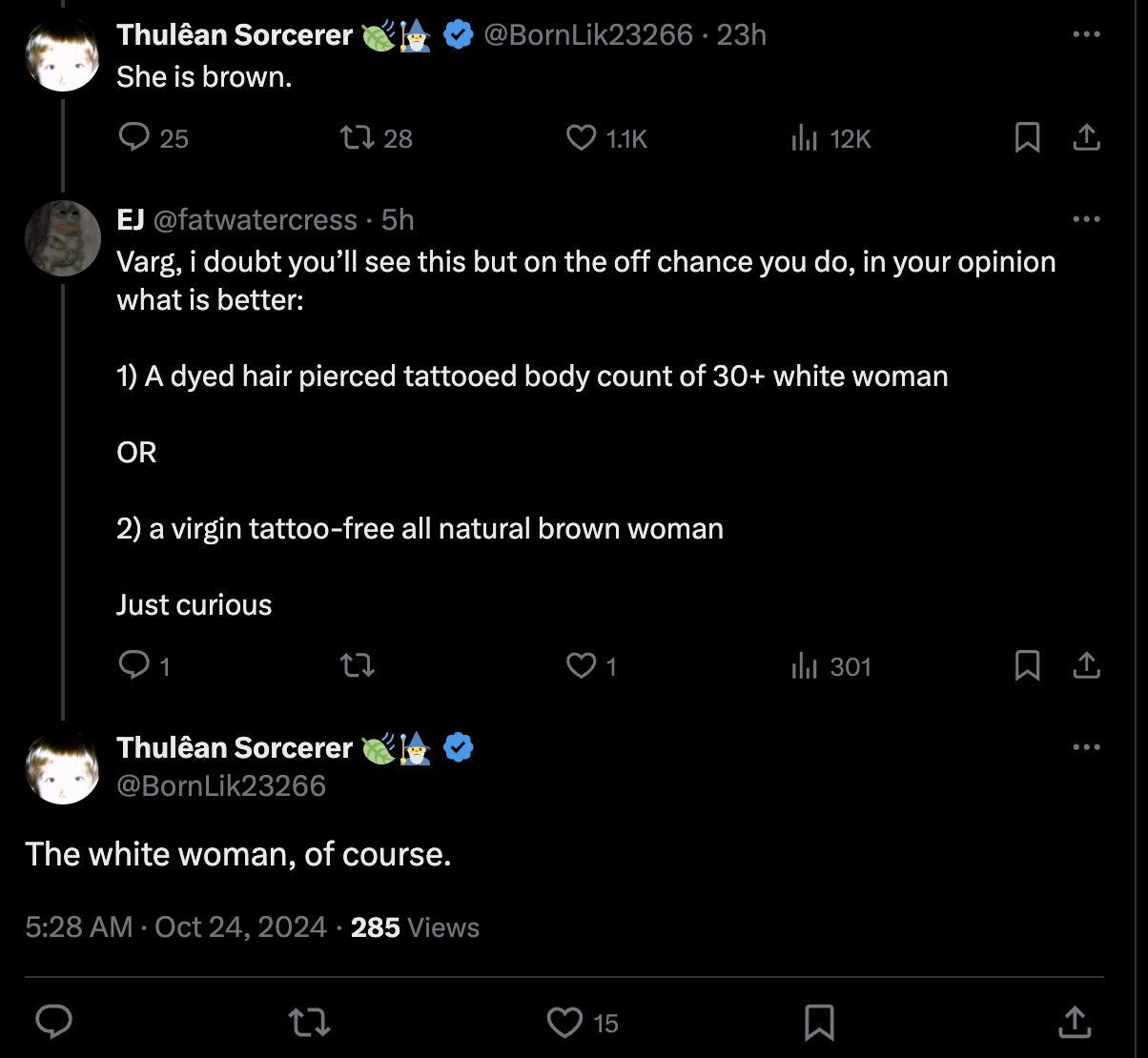View analytics showing 12K views
1148x1058 pixels.
[x=806, y=139]
